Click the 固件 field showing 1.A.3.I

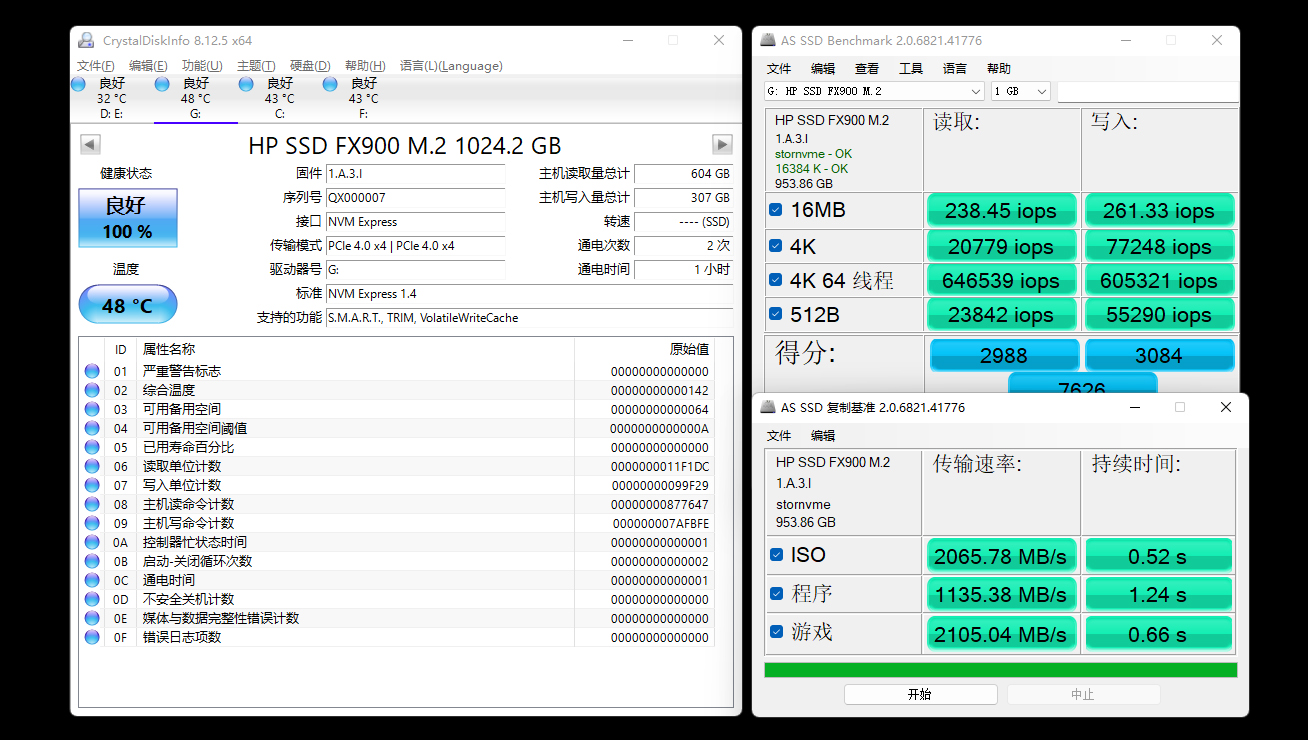pos(416,174)
